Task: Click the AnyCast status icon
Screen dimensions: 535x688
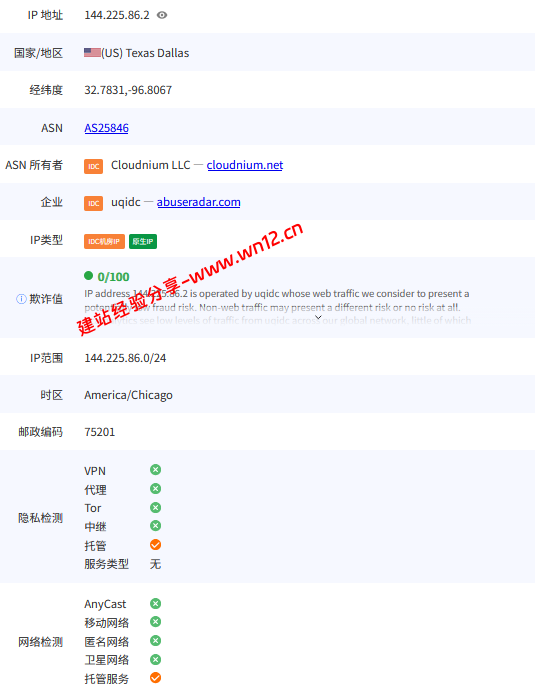Action: tap(155, 604)
